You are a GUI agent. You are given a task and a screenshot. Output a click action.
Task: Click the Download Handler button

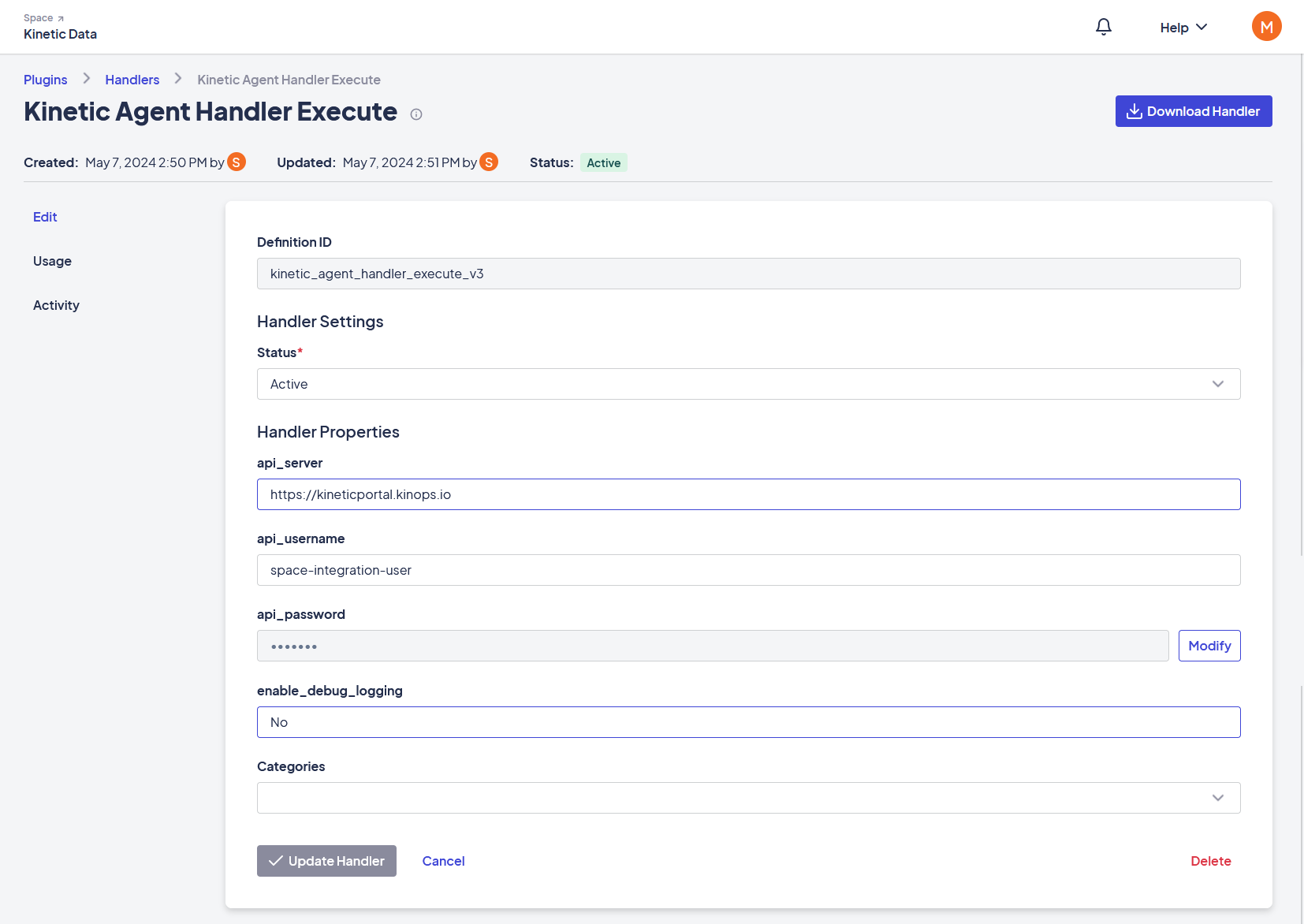(x=1193, y=111)
